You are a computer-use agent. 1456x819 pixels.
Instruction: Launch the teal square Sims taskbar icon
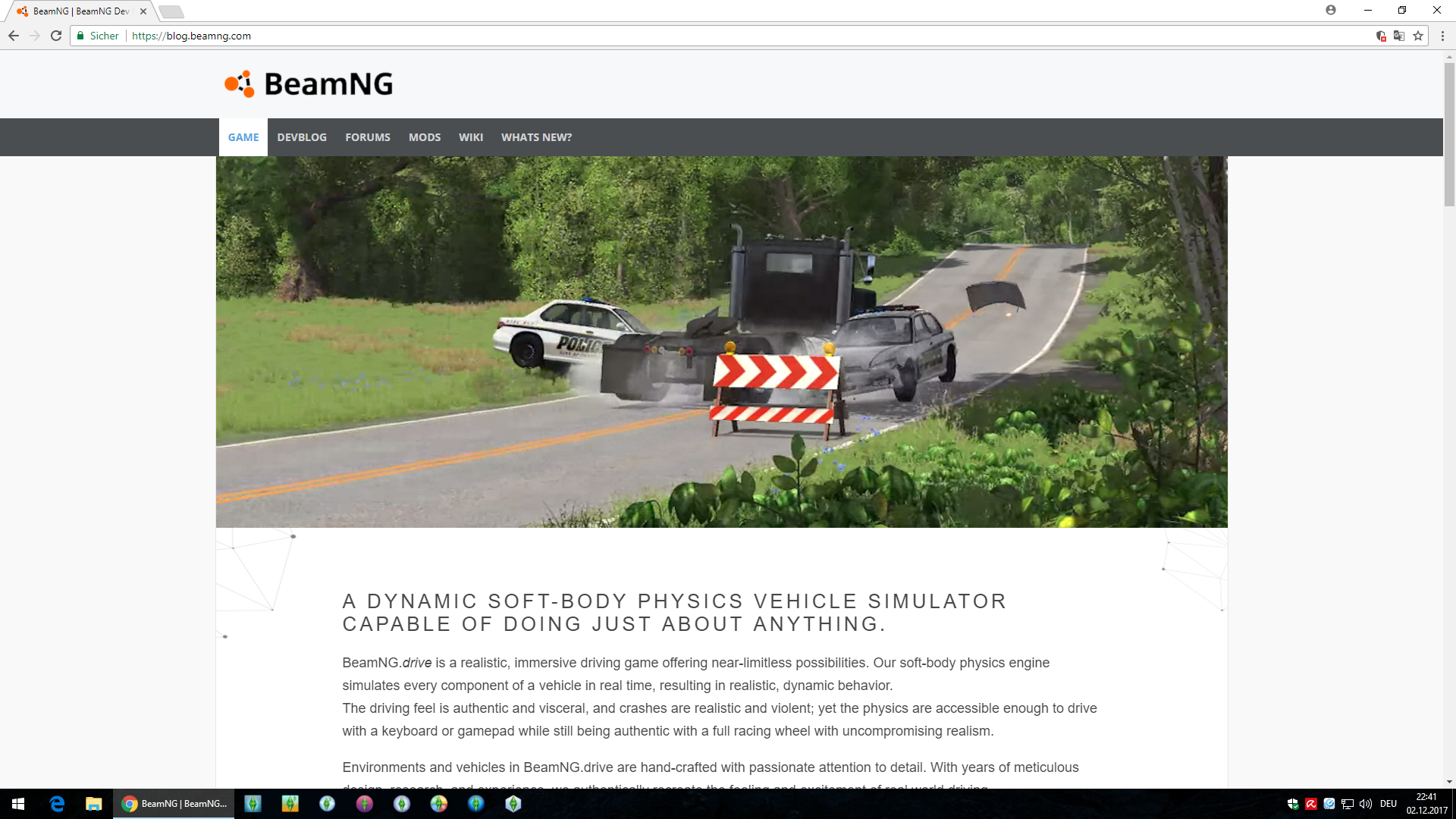click(253, 804)
